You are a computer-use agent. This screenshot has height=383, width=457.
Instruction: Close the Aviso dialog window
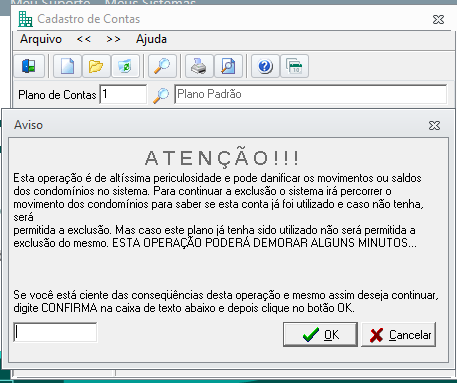pos(434,125)
